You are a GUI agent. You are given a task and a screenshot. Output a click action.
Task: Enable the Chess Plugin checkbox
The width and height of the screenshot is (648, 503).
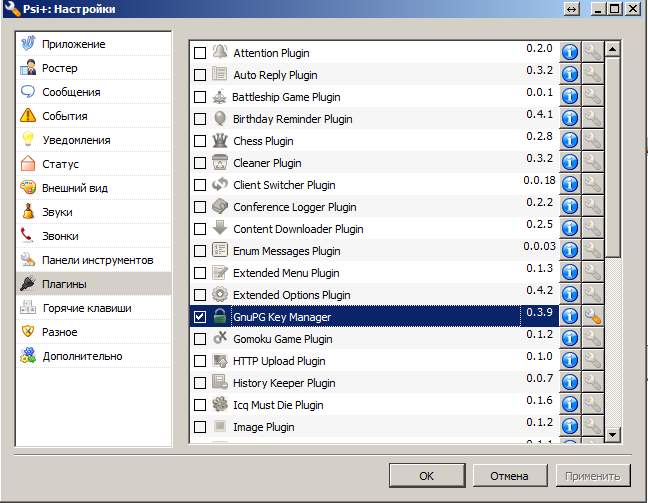(200, 141)
